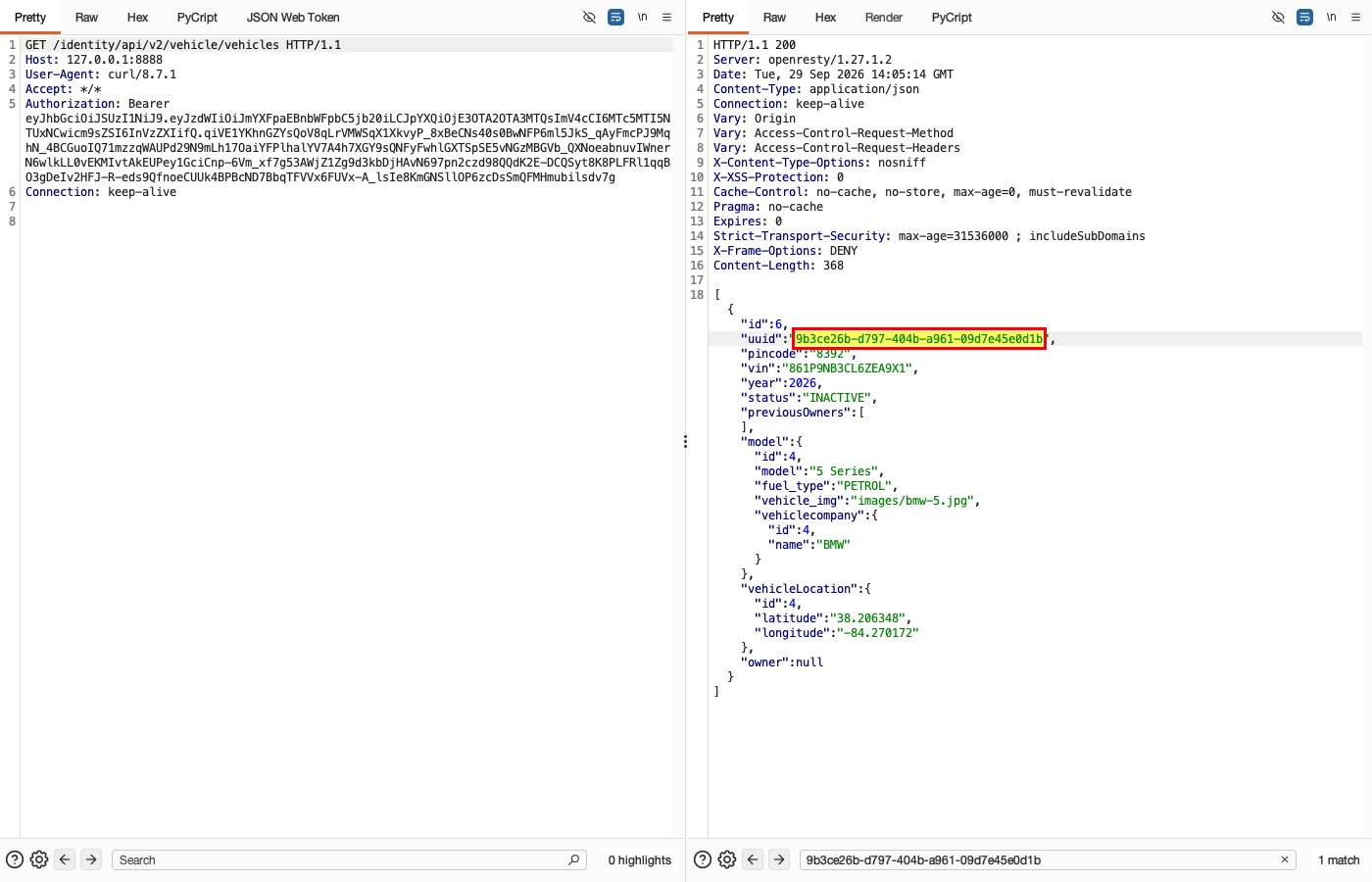Image resolution: width=1372 pixels, height=882 pixels.
Task: Switch response view to Hex tab
Action: (x=826, y=18)
